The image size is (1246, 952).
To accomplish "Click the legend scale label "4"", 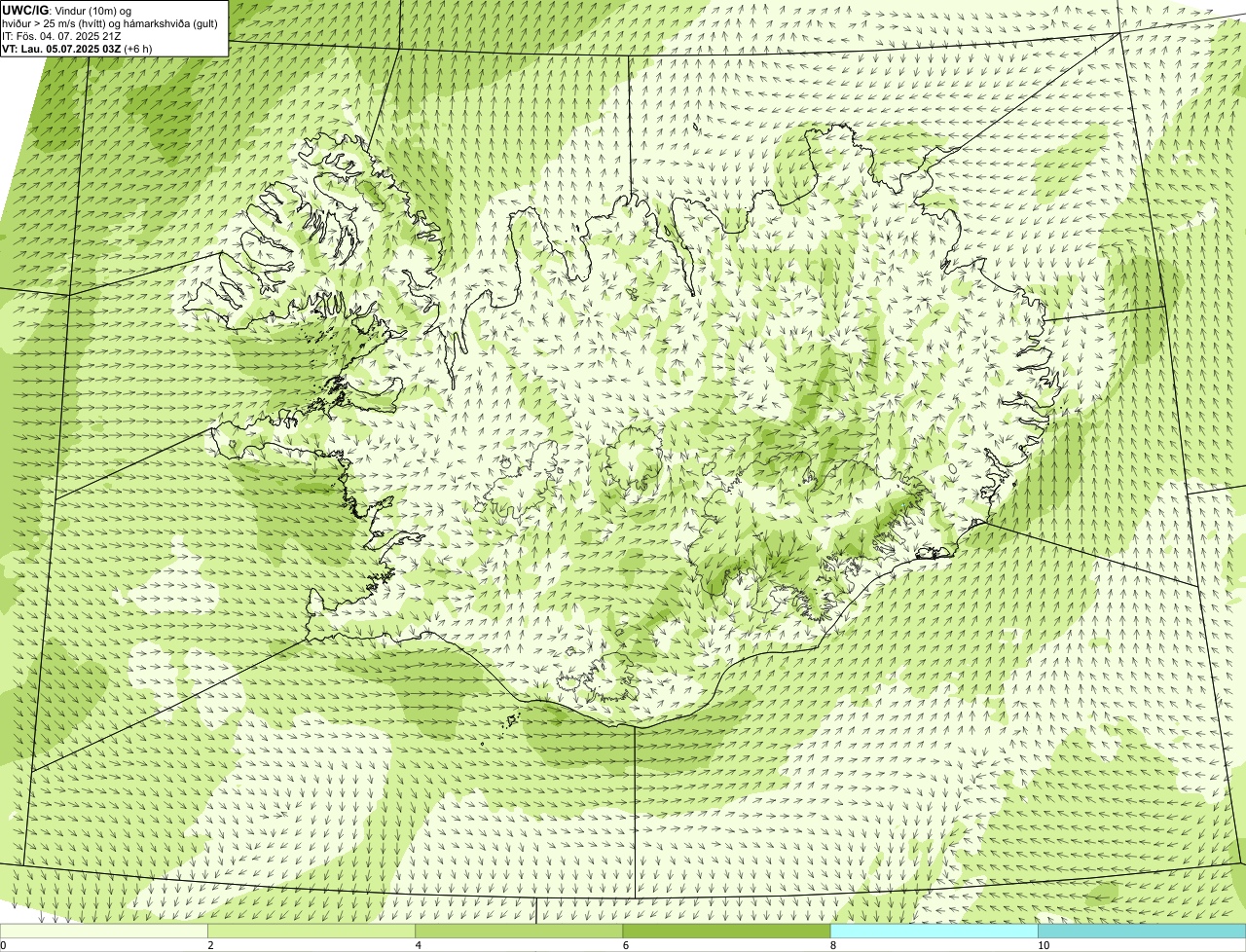I will coord(418,945).
